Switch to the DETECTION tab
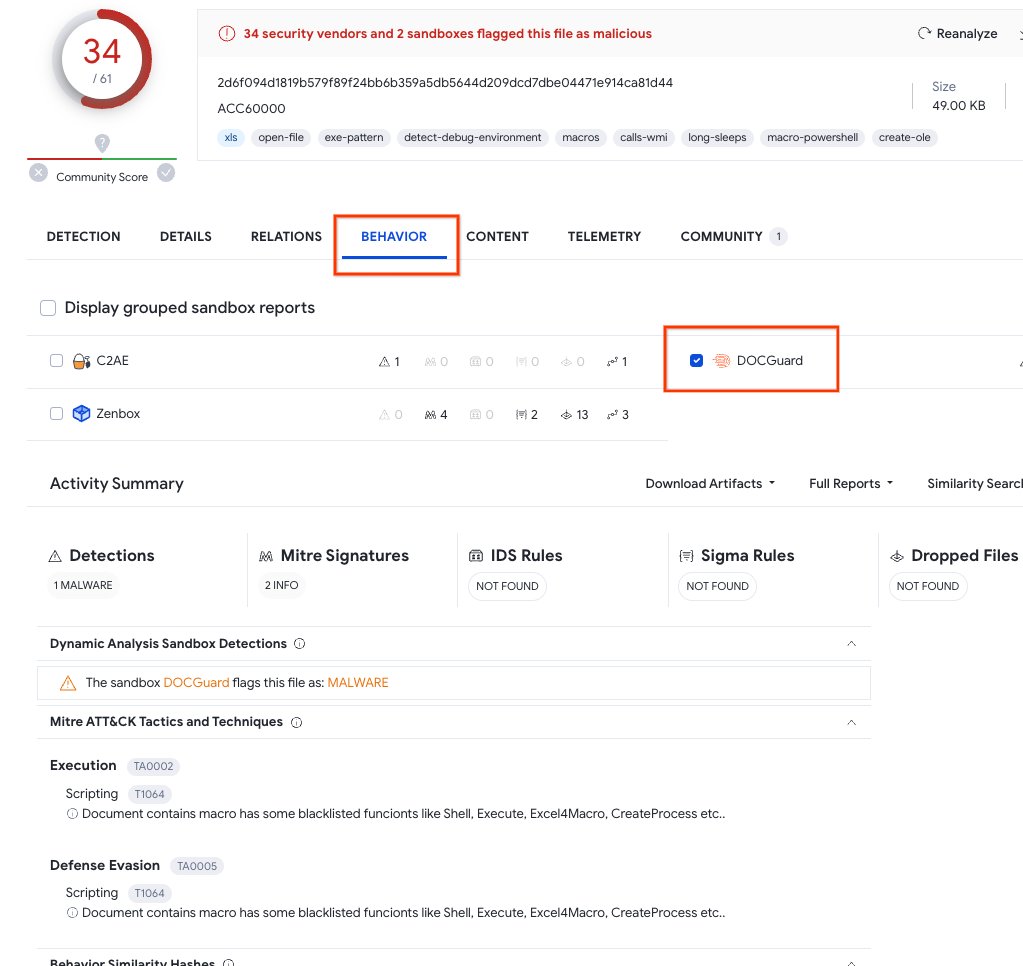 (x=83, y=236)
